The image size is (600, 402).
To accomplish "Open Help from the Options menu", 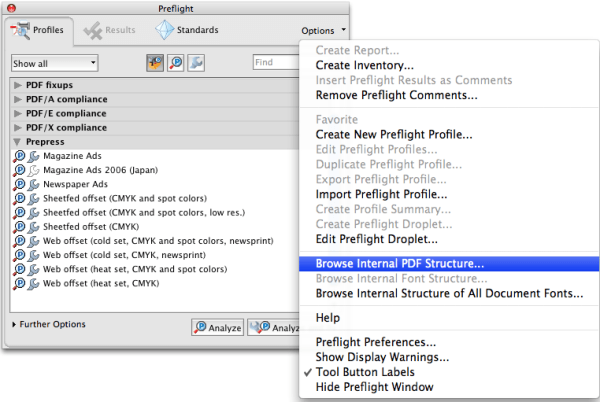I will click(x=328, y=317).
